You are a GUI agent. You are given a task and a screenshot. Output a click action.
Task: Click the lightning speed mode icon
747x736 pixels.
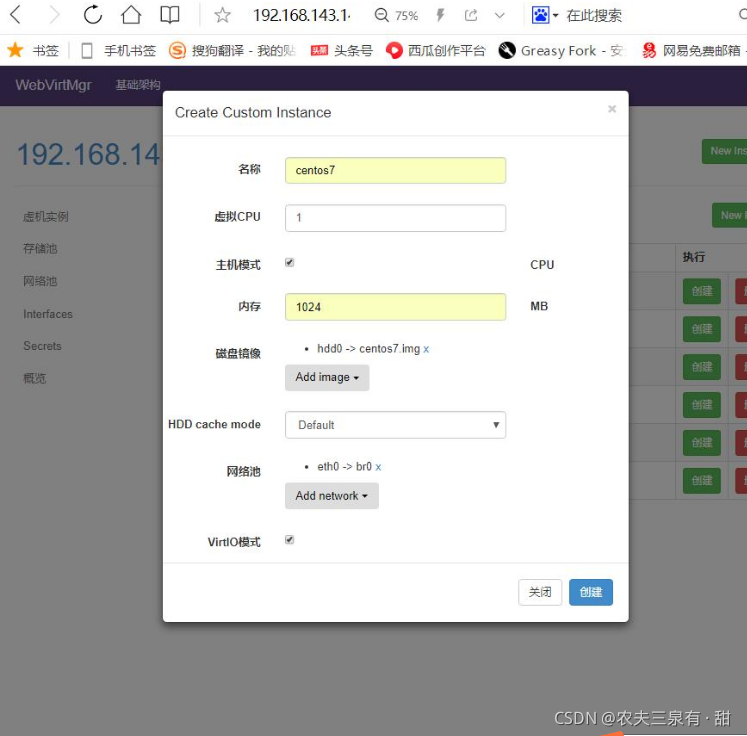[x=440, y=15]
